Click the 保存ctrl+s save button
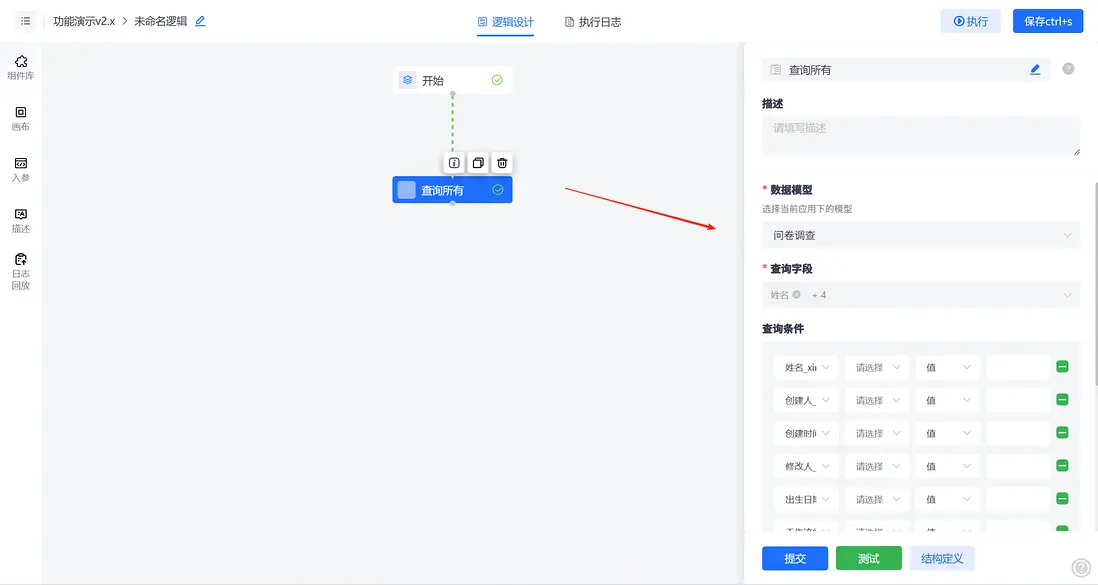This screenshot has width=1098, height=585. 1048,21
